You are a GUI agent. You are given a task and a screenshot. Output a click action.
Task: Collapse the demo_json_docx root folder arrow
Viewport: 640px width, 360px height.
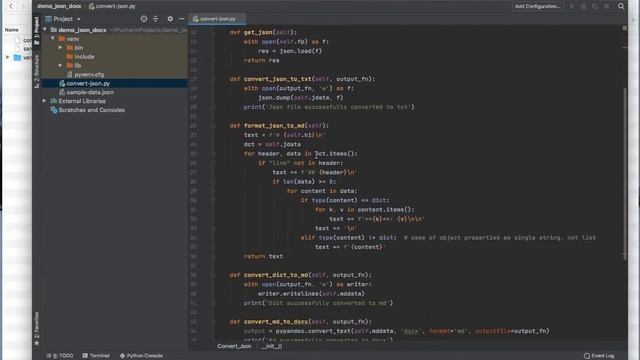45,30
